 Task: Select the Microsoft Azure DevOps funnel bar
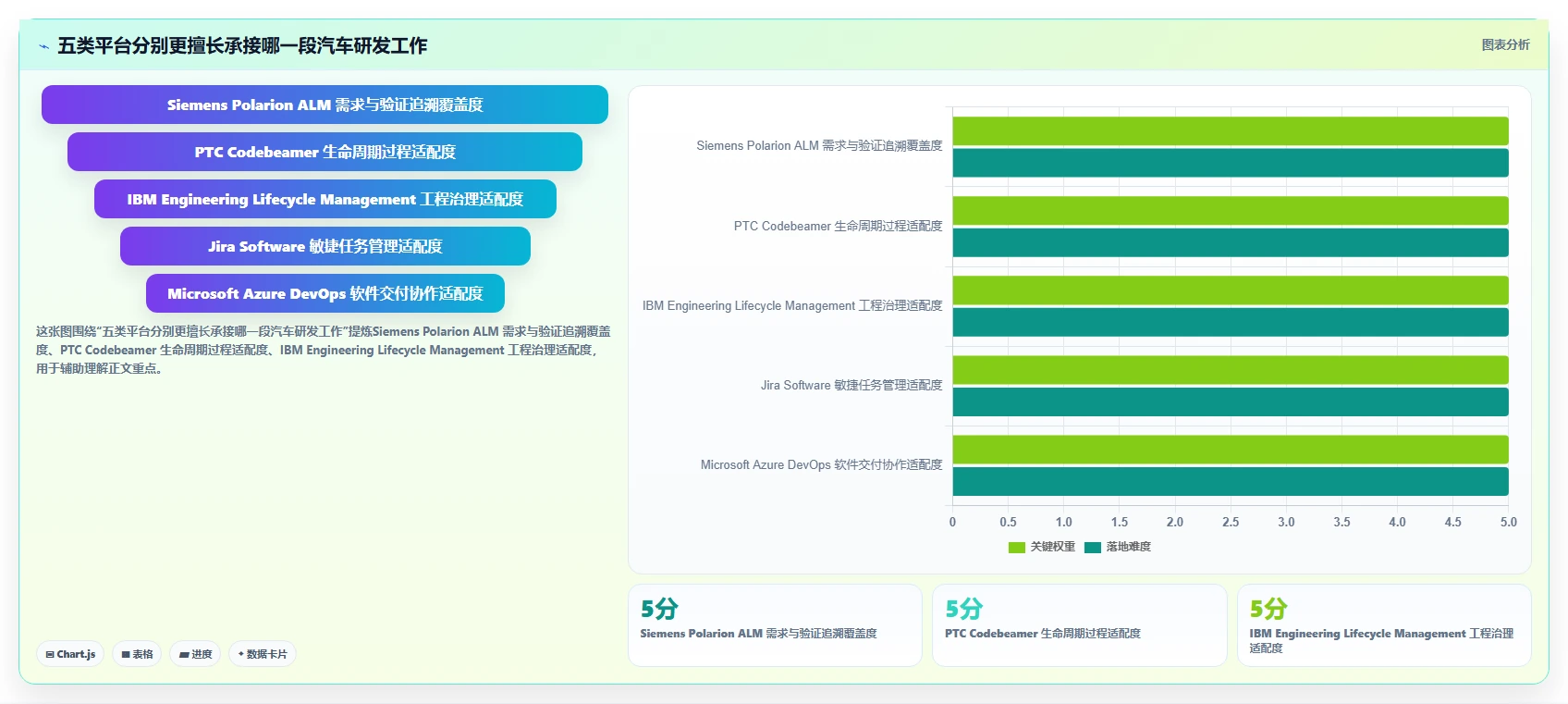pos(325,293)
